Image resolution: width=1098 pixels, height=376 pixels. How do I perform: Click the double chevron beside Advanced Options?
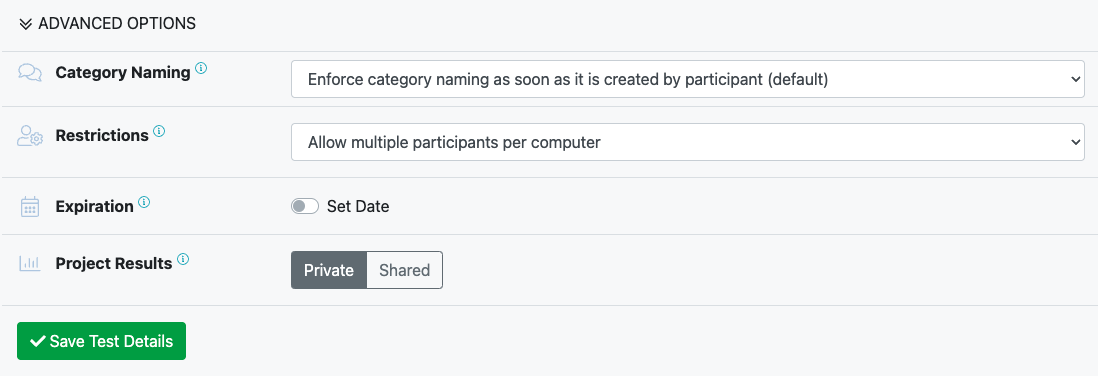pyautogui.click(x=26, y=24)
